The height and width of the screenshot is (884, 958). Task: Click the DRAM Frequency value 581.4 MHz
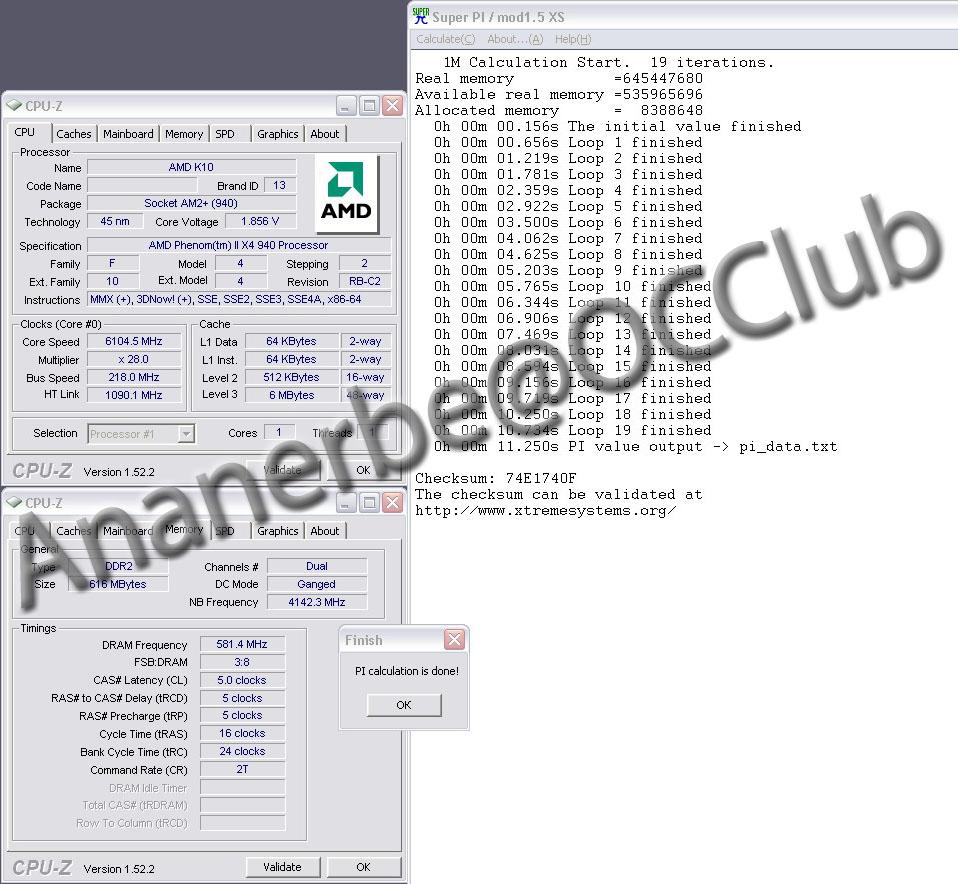click(242, 644)
